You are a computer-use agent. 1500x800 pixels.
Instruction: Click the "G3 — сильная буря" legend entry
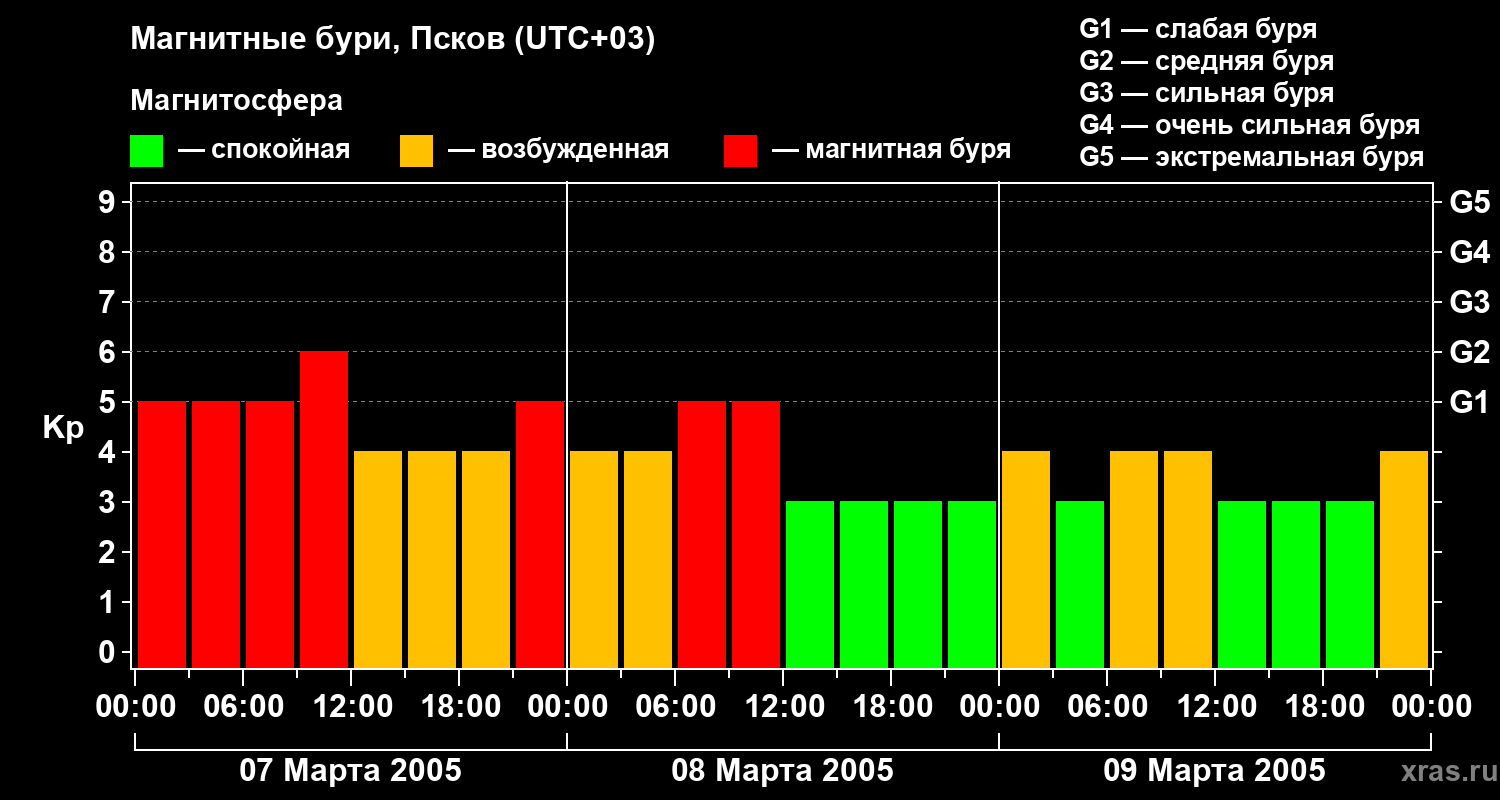[x=1206, y=93]
